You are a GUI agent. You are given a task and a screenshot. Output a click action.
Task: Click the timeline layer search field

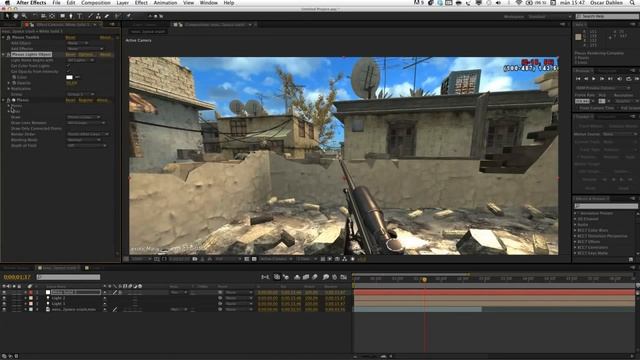[68, 277]
